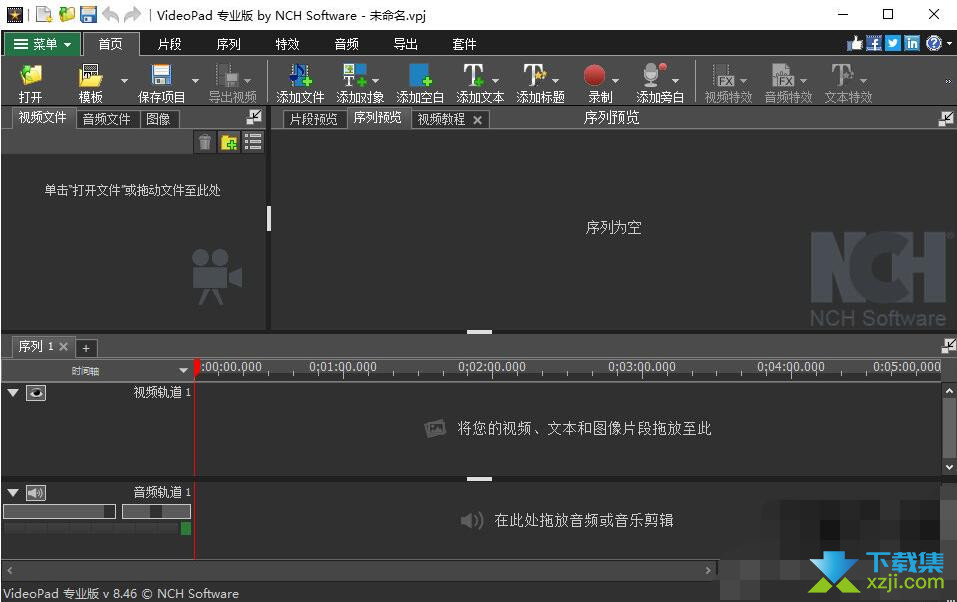Open Audio Effects (音频特效)
The width and height of the screenshot is (957, 602).
click(x=782, y=76)
